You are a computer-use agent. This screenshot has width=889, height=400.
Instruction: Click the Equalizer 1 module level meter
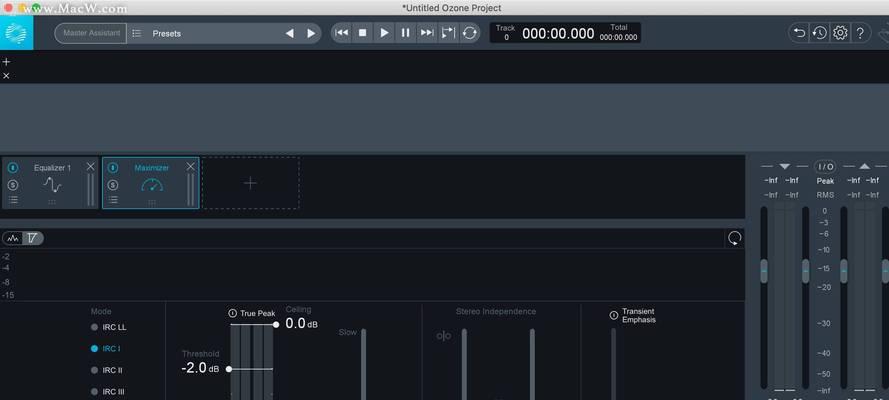tap(91, 190)
